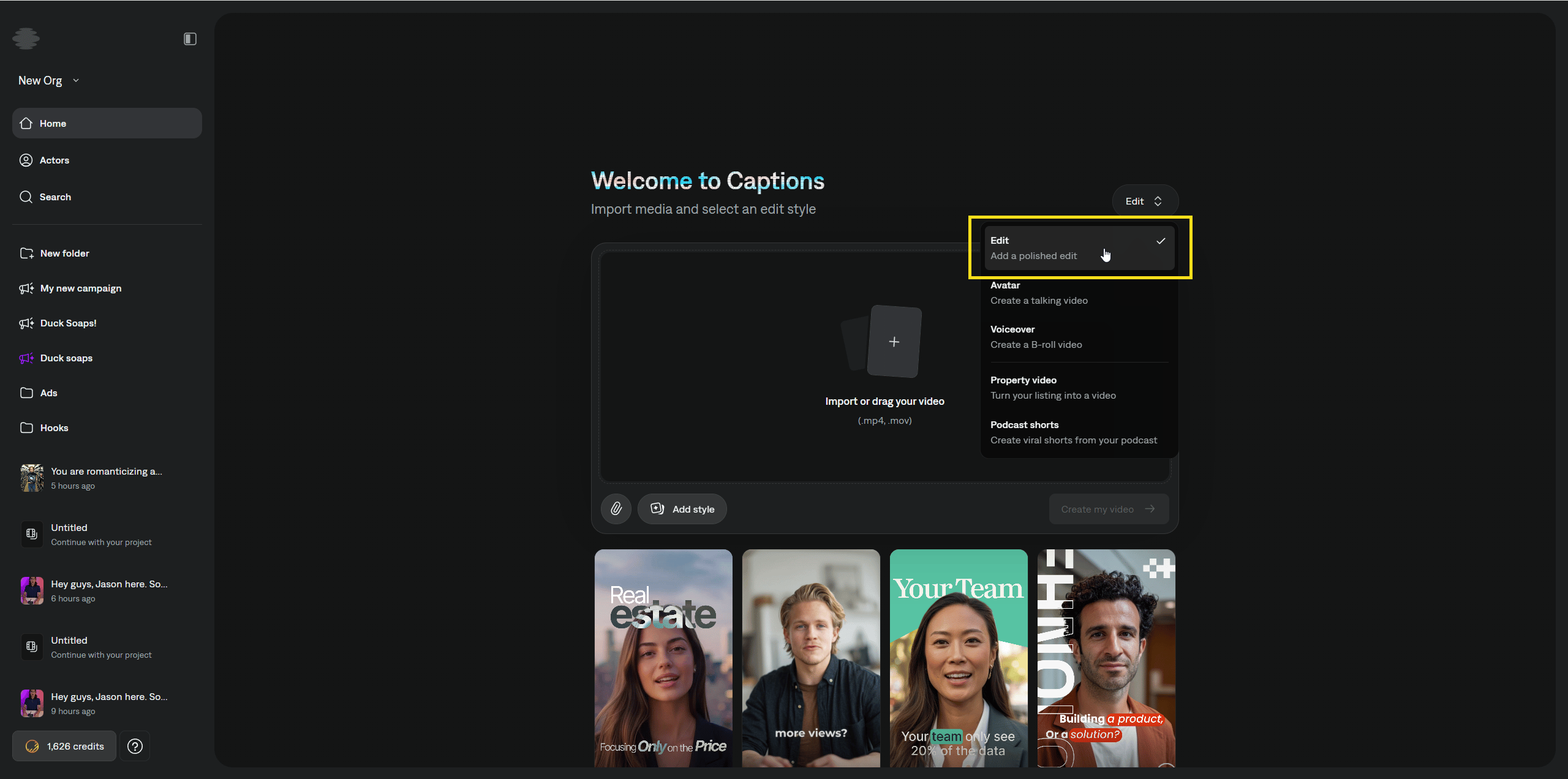
Task: Select the 'more views?' style thumbnail
Action: coord(811,658)
